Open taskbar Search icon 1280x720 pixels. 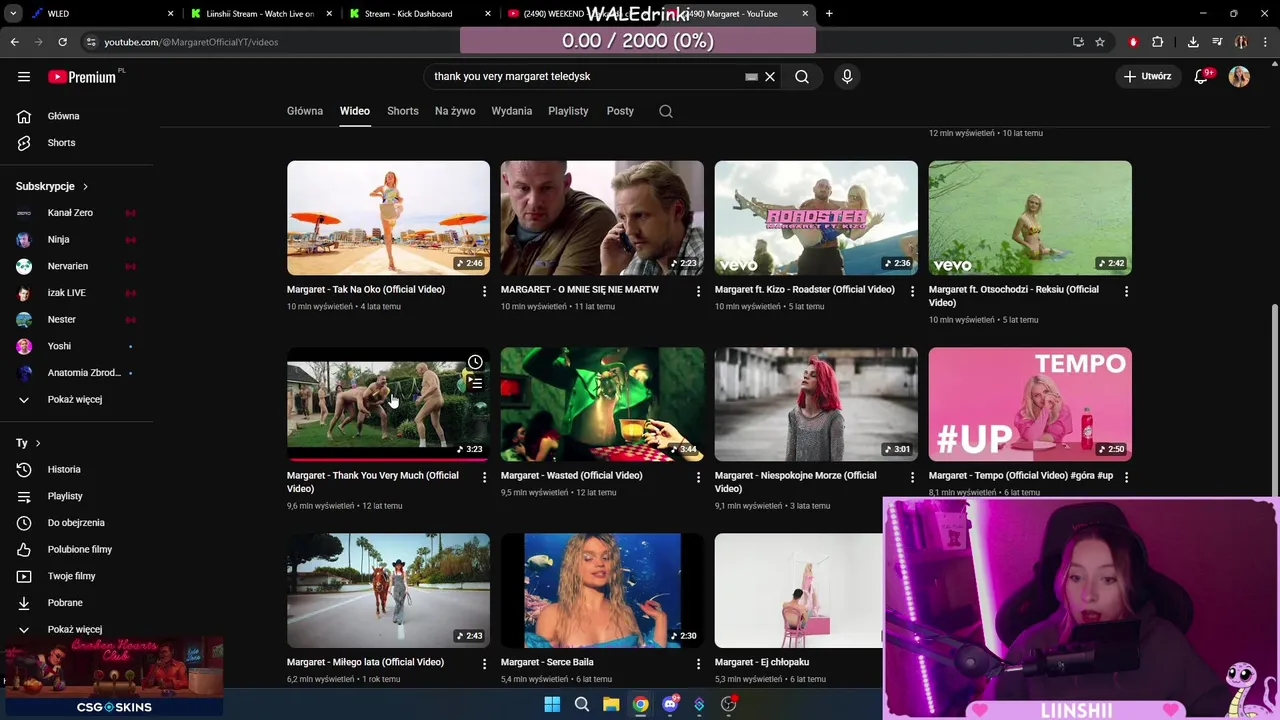tap(582, 704)
